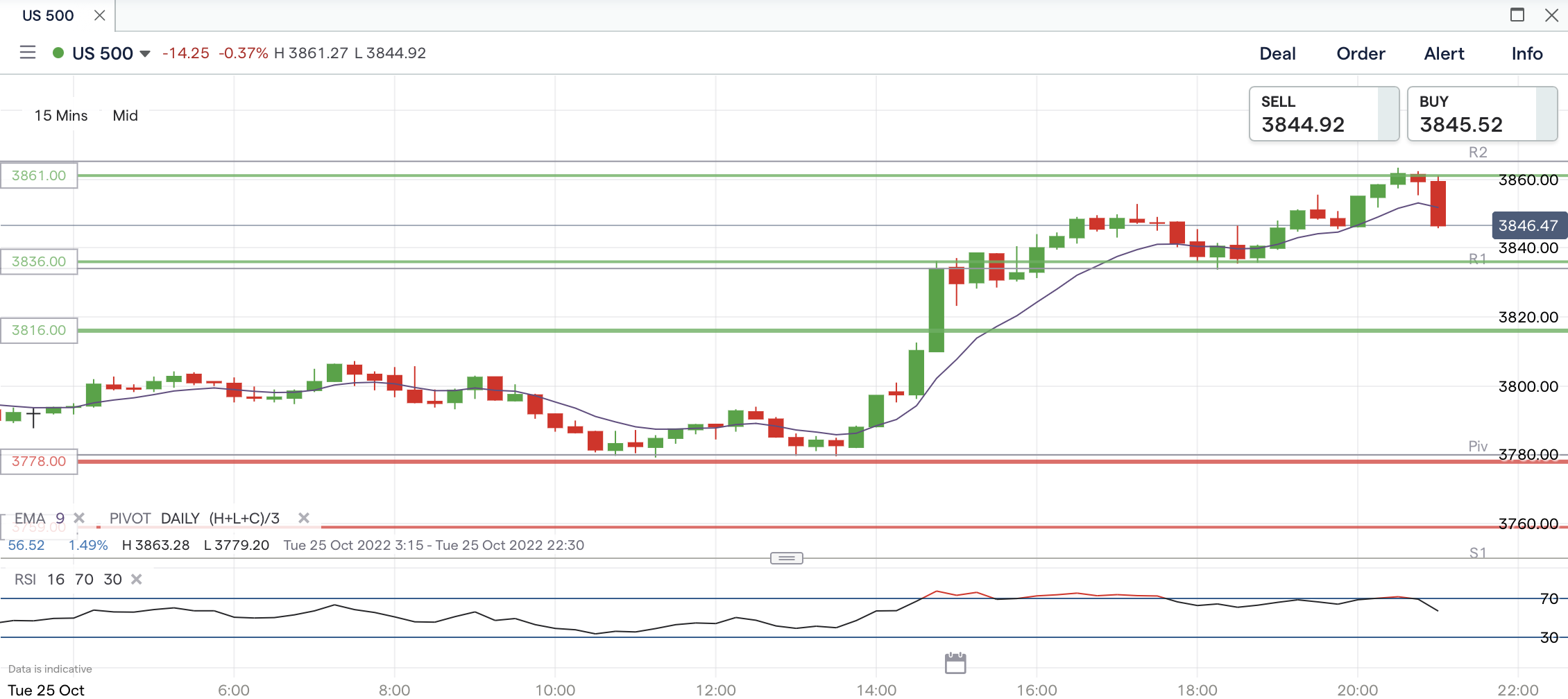
Task: Click the L 3779.20 low value
Action: 237,545
